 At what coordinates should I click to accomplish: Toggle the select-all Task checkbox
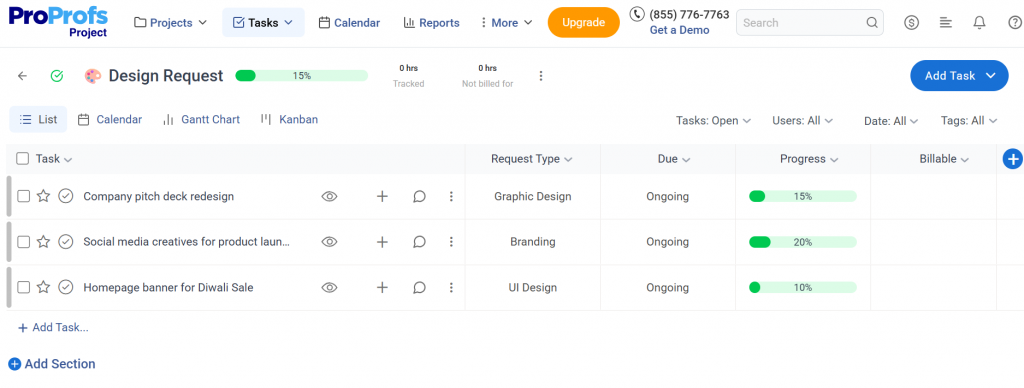click(x=23, y=159)
